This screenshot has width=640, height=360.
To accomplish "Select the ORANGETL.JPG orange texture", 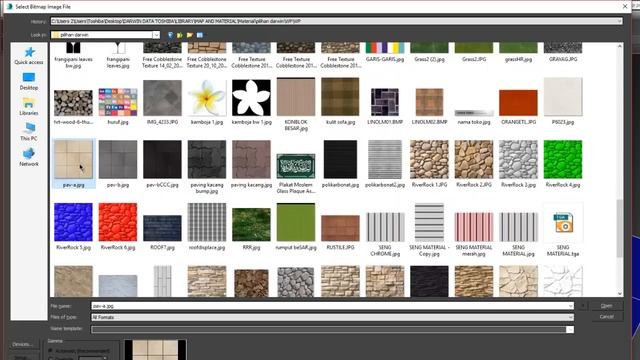I will click(x=518, y=103).
